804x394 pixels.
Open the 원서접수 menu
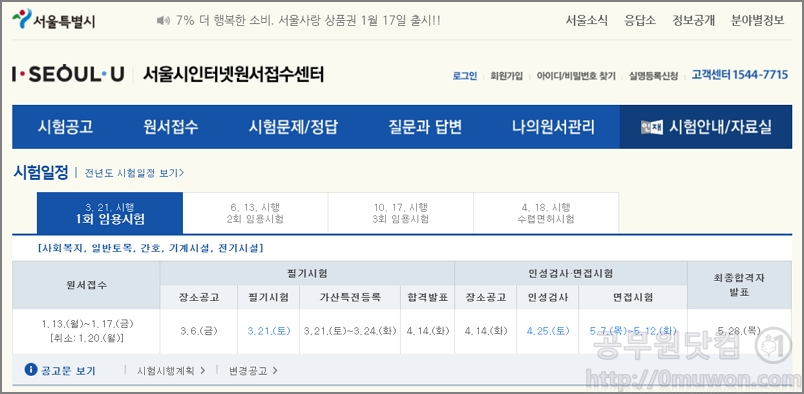coord(171,127)
